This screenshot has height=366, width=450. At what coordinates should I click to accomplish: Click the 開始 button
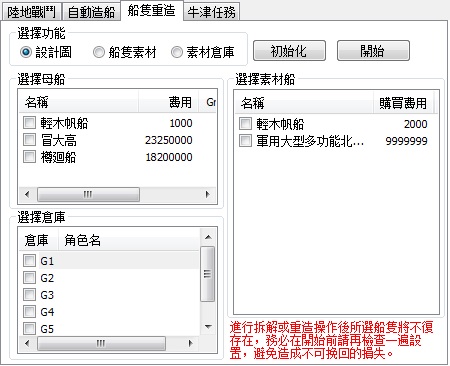(373, 51)
